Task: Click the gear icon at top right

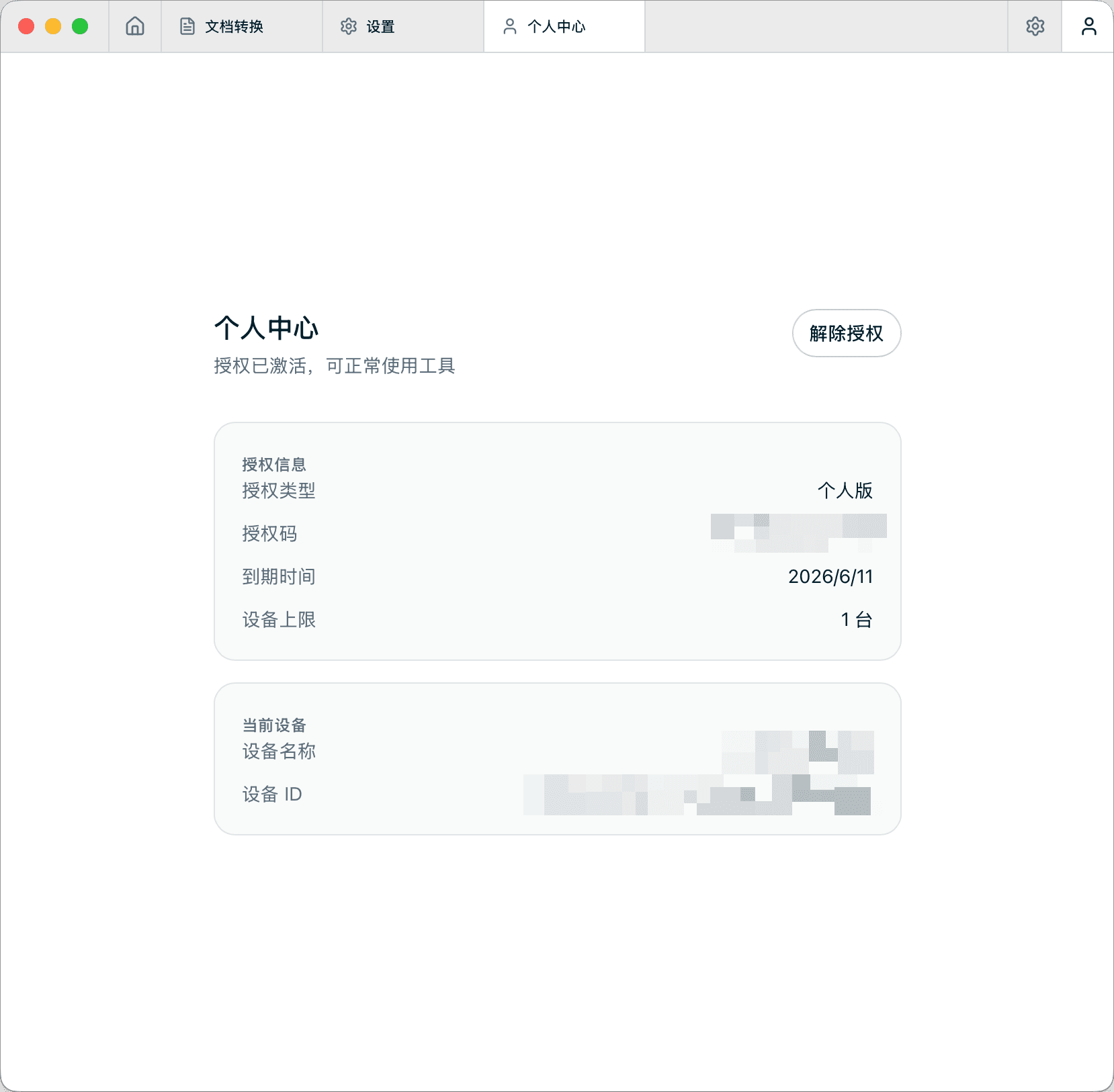Action: click(1035, 26)
